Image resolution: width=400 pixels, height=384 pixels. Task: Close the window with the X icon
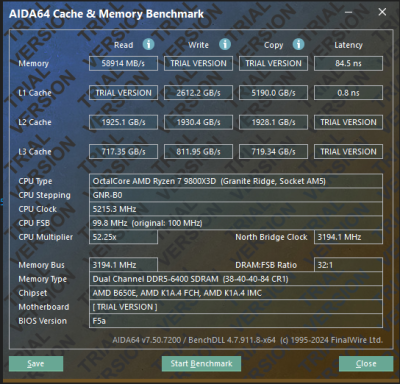tap(382, 12)
